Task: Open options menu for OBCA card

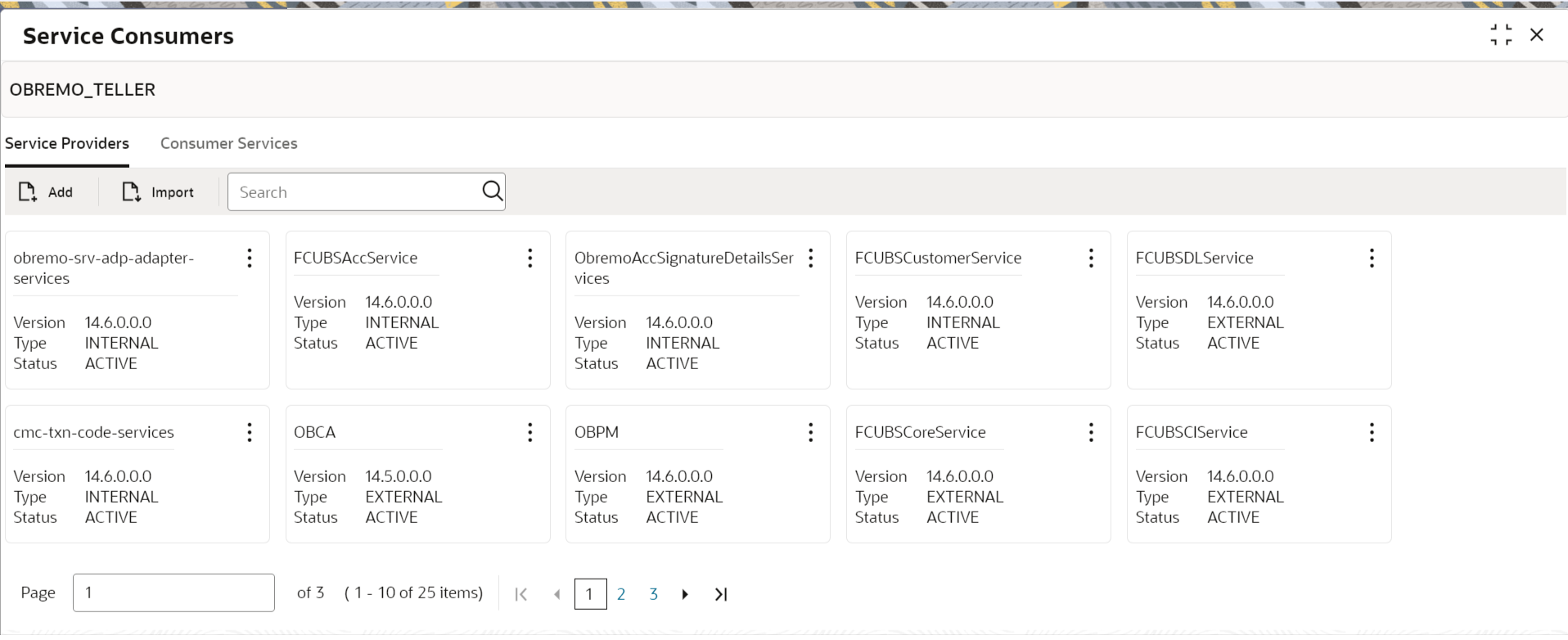Action: [530, 432]
